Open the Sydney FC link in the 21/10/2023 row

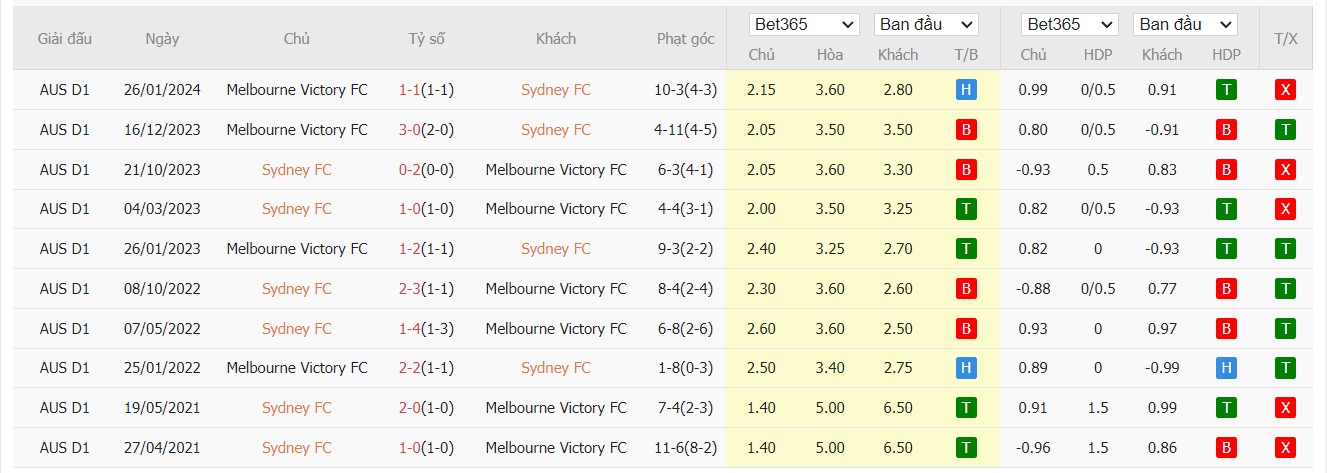pos(297,170)
